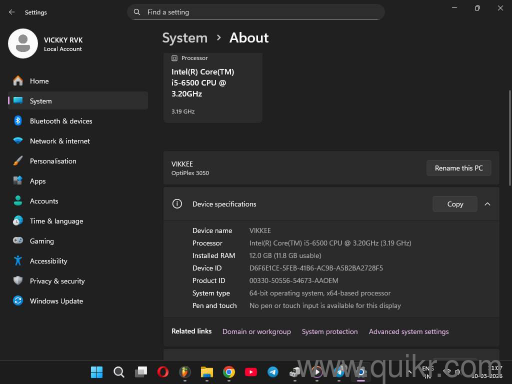This screenshot has width=512, height=384.
Task: Click the vertical scrollbar of the About page
Action: click(x=510, y=137)
